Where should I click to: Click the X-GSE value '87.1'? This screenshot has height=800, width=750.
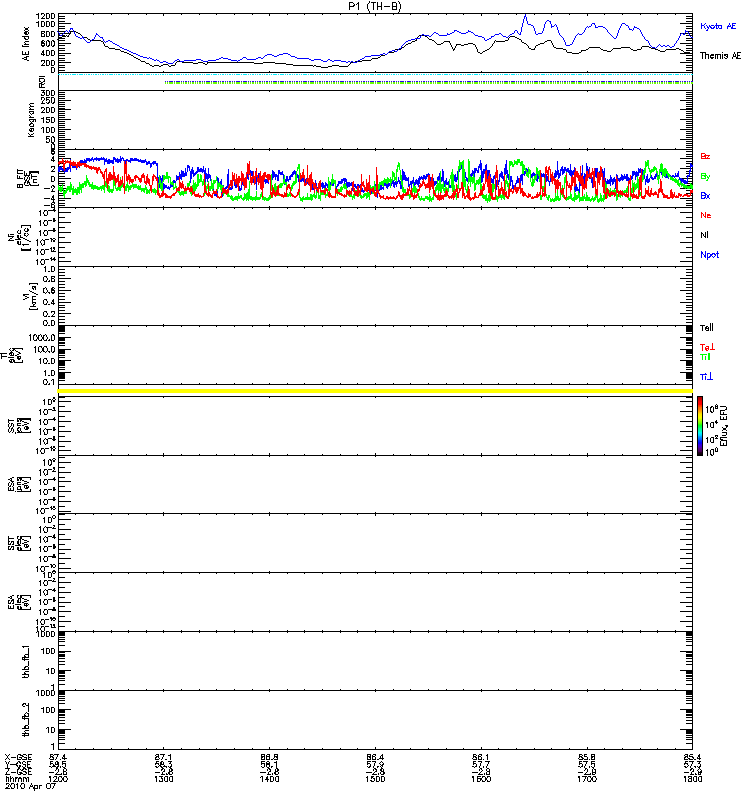coord(163,757)
